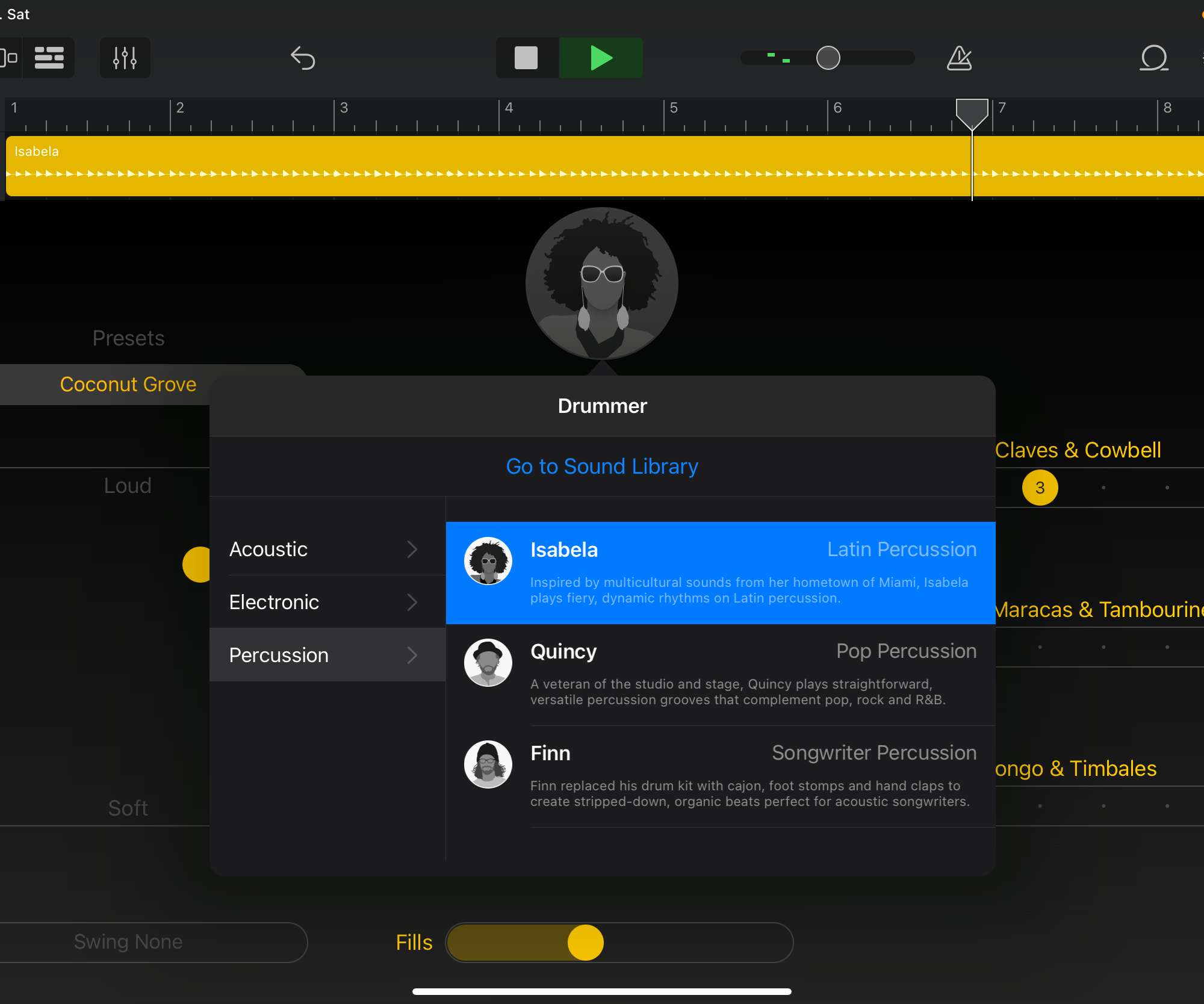Select the Percussion drummer category
The width and height of the screenshot is (1204, 1004).
coord(327,655)
